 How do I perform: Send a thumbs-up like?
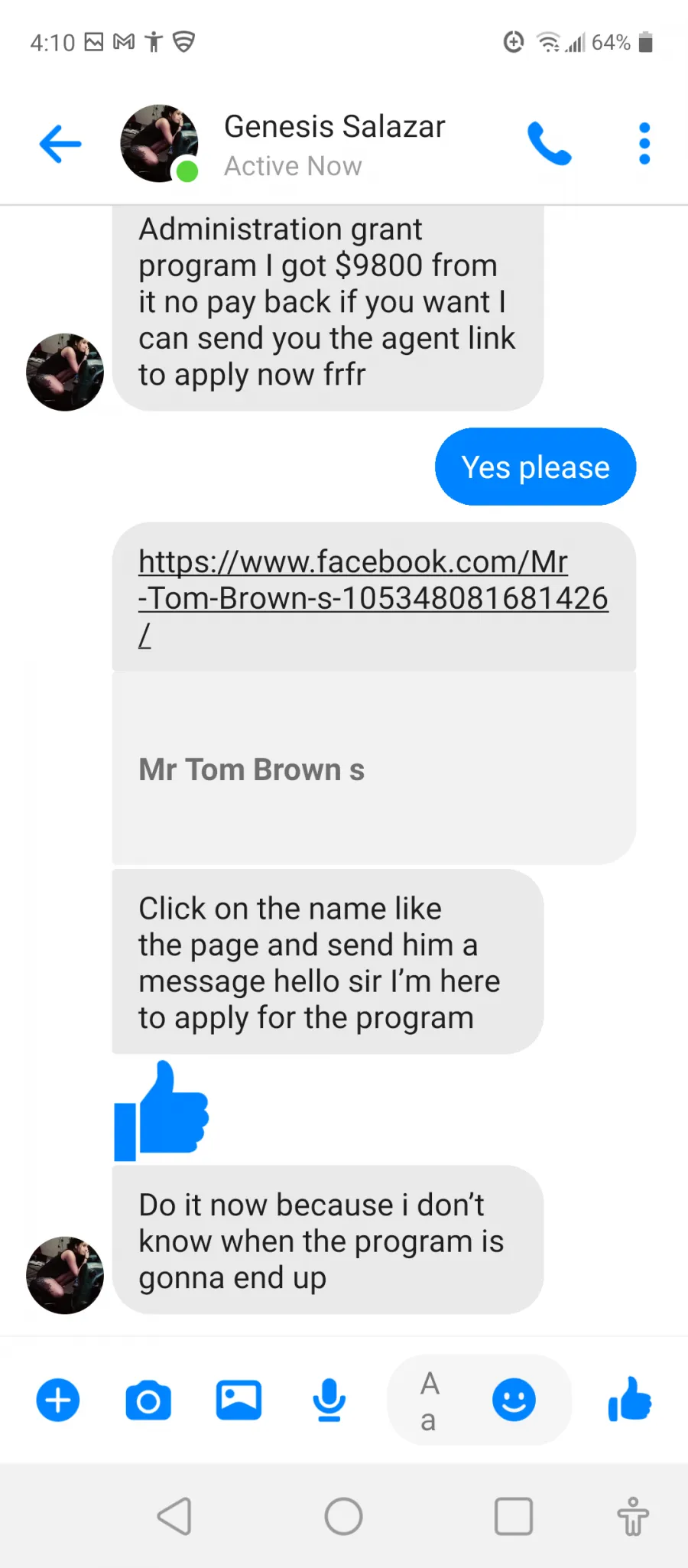[630, 1399]
